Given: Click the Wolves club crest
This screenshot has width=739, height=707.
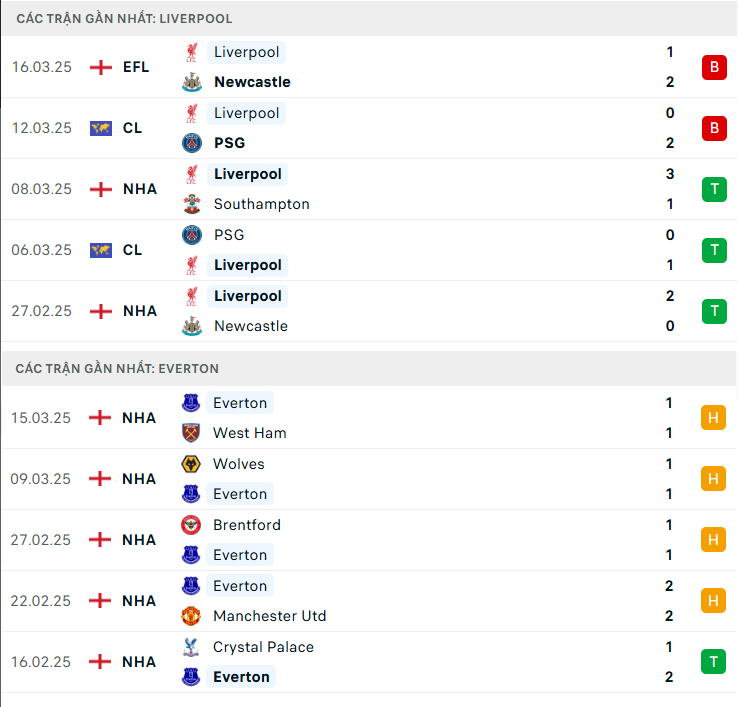Looking at the screenshot, I should pos(191,464).
